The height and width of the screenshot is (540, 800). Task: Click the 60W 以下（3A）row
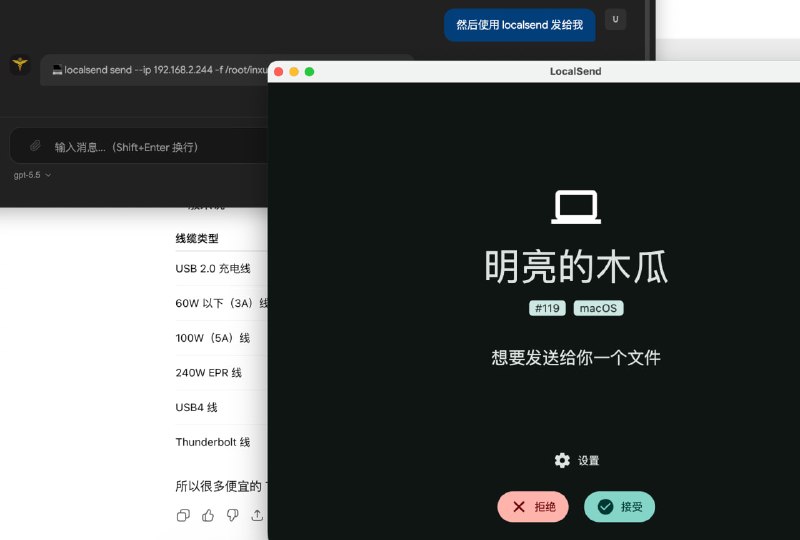click(x=221, y=303)
